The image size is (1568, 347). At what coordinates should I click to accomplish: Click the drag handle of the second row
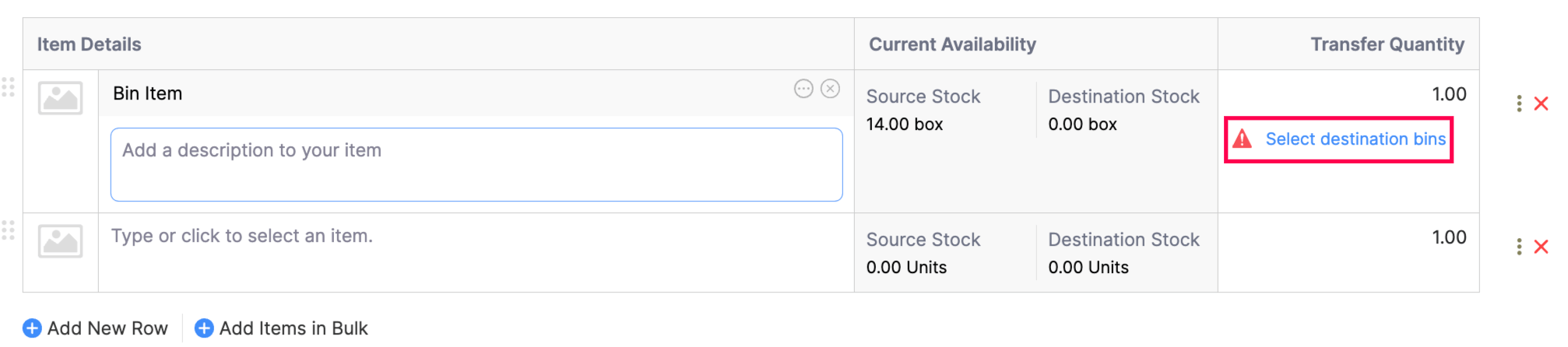click(x=9, y=230)
